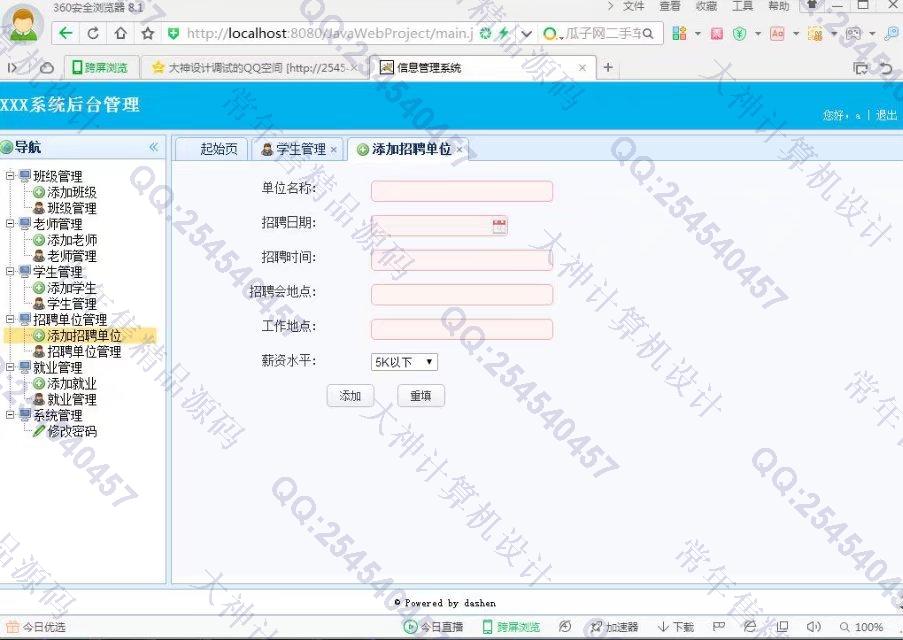The height and width of the screenshot is (640, 903).
Task: Collapse the 系统管理 tree node
Action: [x=10, y=415]
